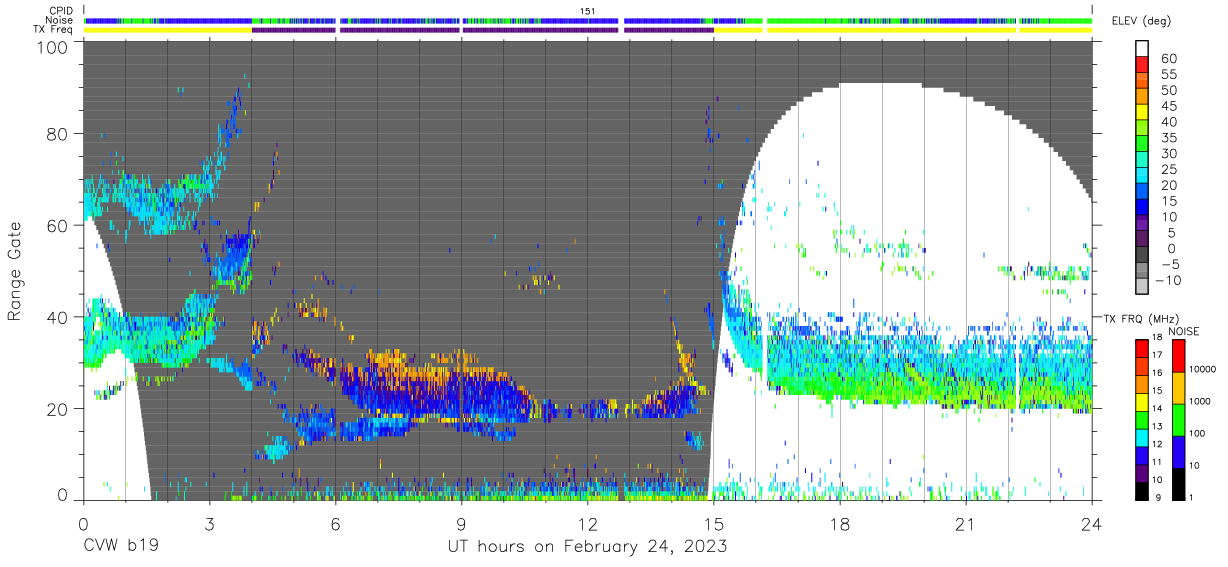Click the noise legend value 10000
Screen dimensions: 1228x567
click(1205, 370)
